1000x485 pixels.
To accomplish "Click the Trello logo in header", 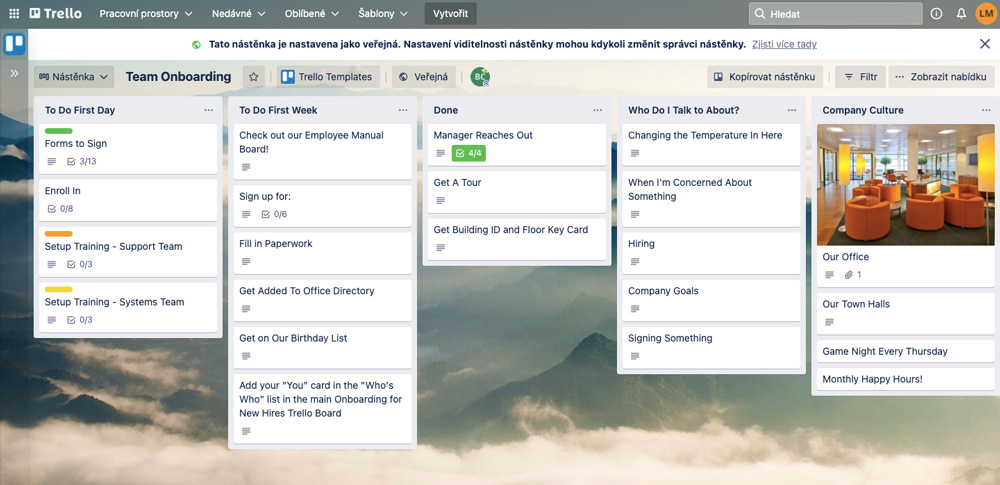I will tap(55, 13).
